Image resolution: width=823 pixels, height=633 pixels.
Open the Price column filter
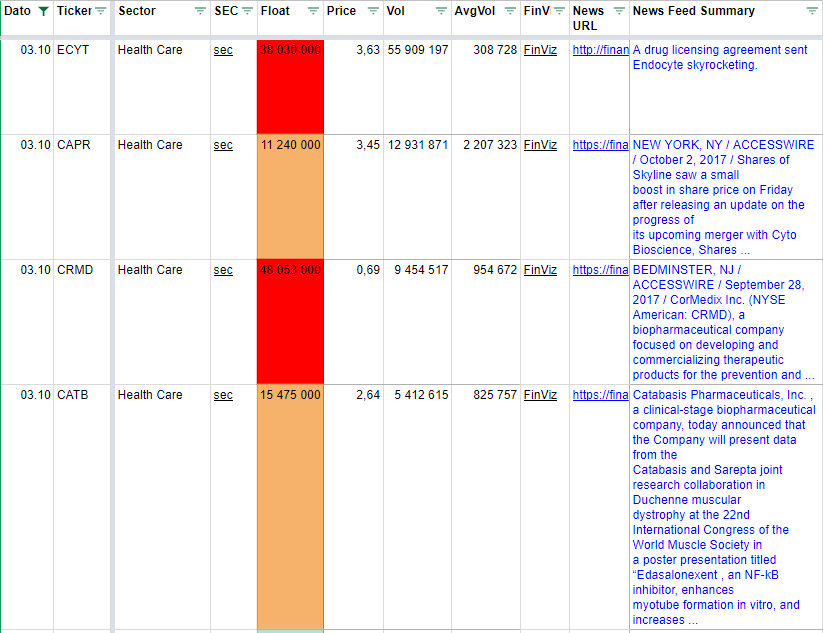pyautogui.click(x=373, y=11)
